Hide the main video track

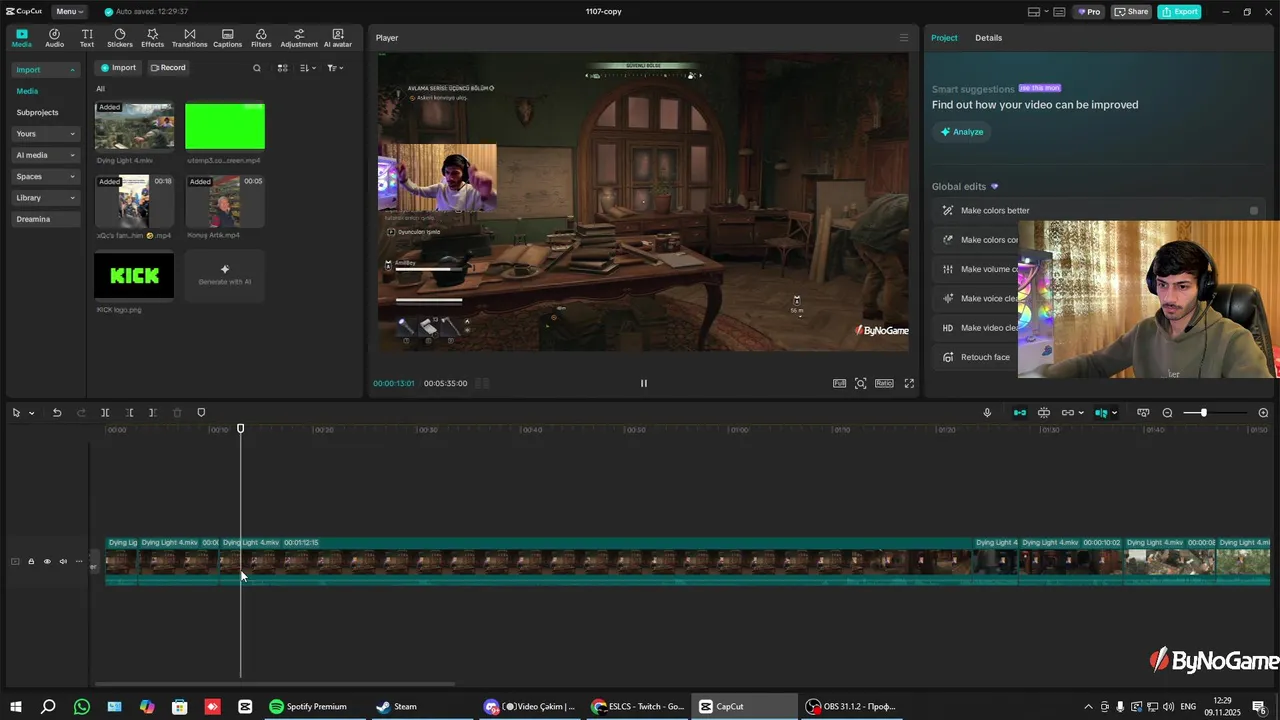(x=47, y=561)
